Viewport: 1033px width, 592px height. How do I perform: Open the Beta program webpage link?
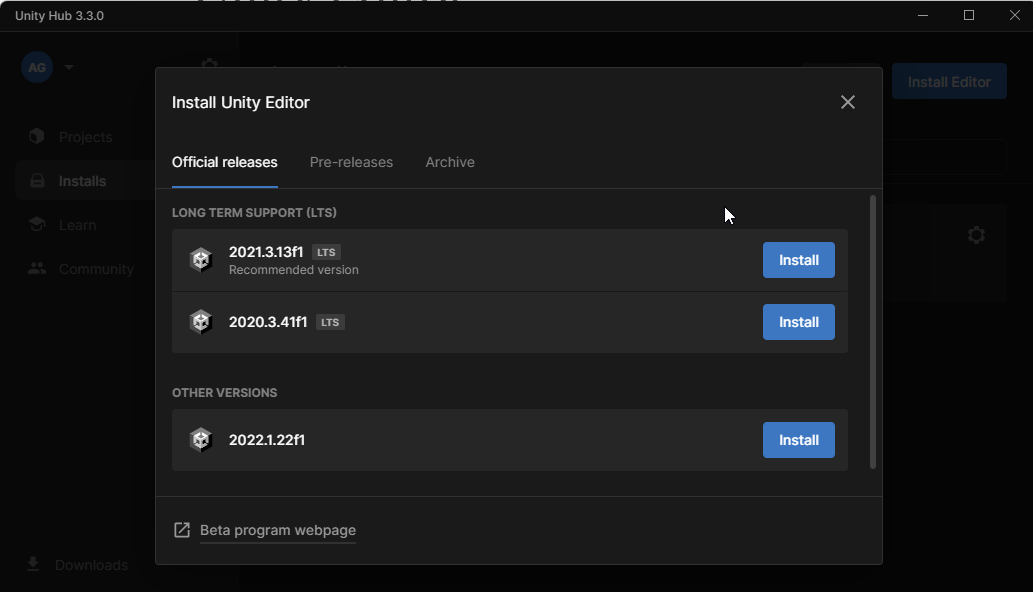click(277, 530)
